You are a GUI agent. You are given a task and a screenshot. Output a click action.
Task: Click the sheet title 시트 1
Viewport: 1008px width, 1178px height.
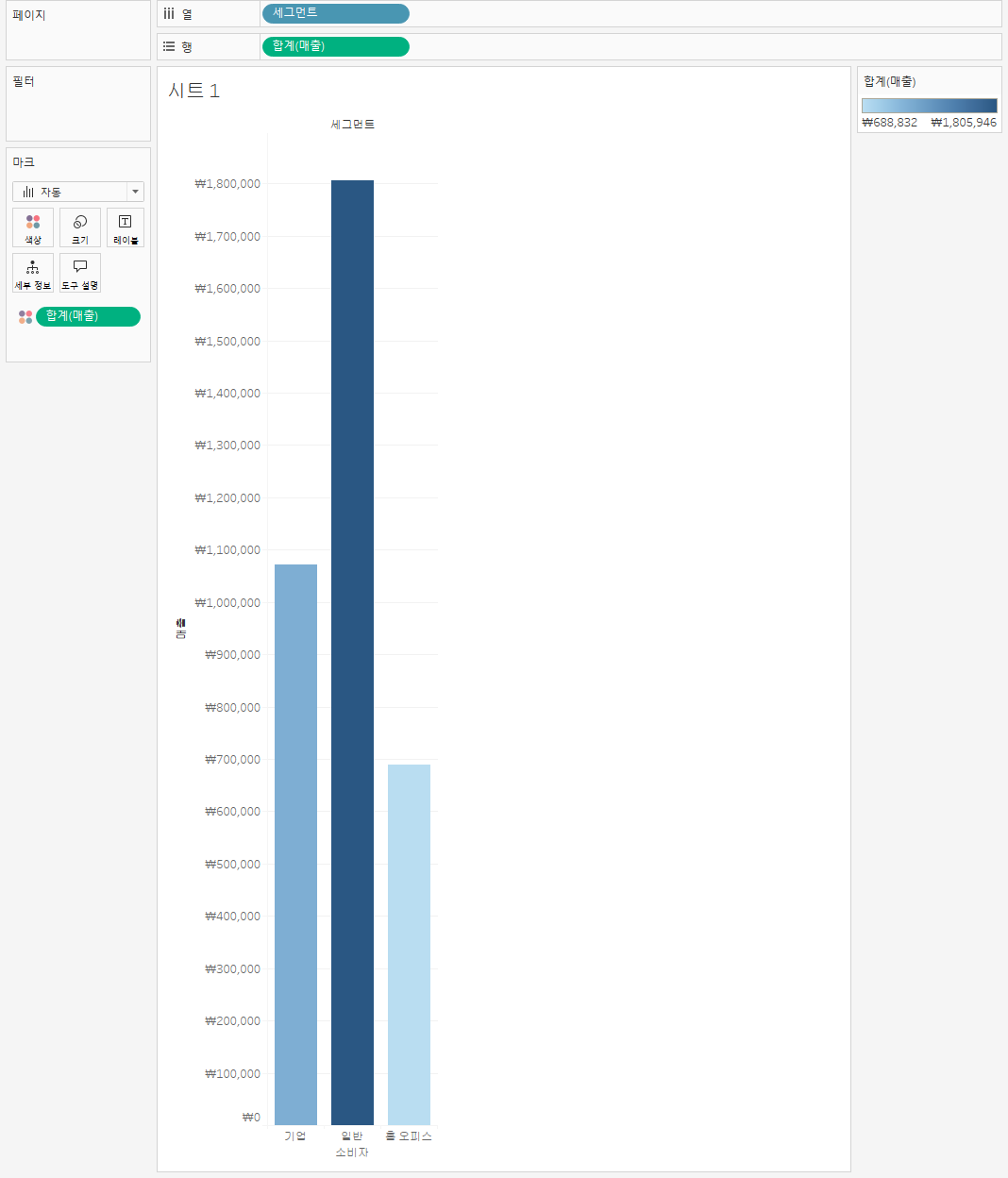click(x=193, y=91)
